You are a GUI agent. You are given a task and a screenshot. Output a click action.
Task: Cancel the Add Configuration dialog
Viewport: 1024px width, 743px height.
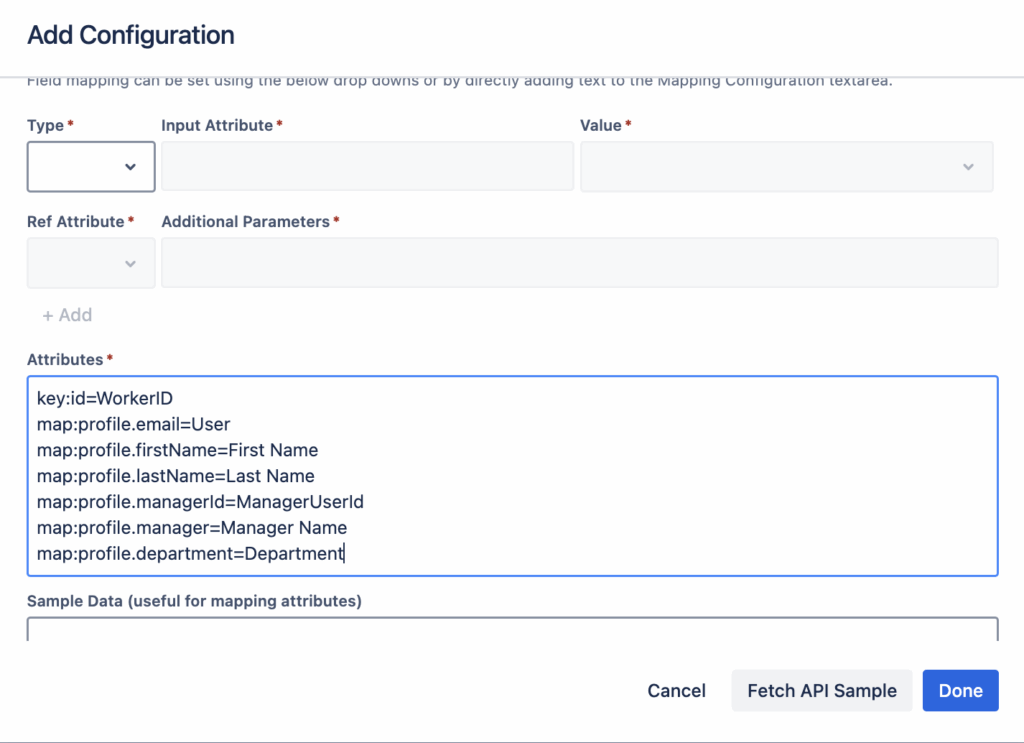pyautogui.click(x=676, y=690)
